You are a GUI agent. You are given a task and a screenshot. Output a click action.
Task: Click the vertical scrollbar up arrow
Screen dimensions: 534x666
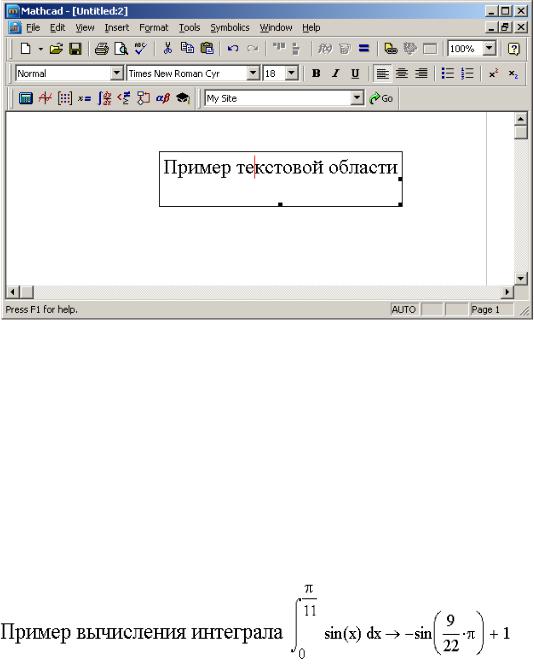click(x=520, y=119)
